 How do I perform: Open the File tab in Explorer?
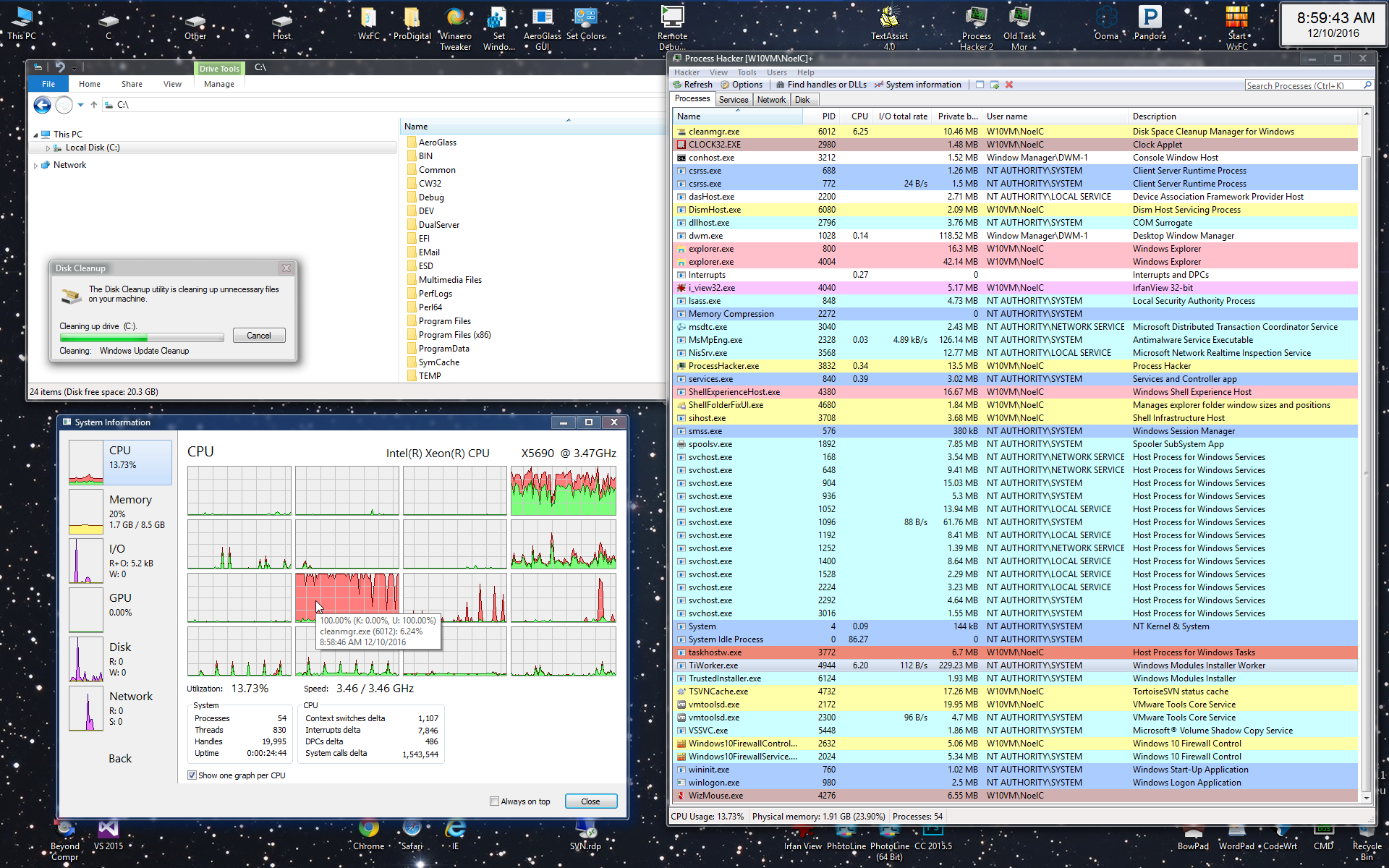pos(48,84)
